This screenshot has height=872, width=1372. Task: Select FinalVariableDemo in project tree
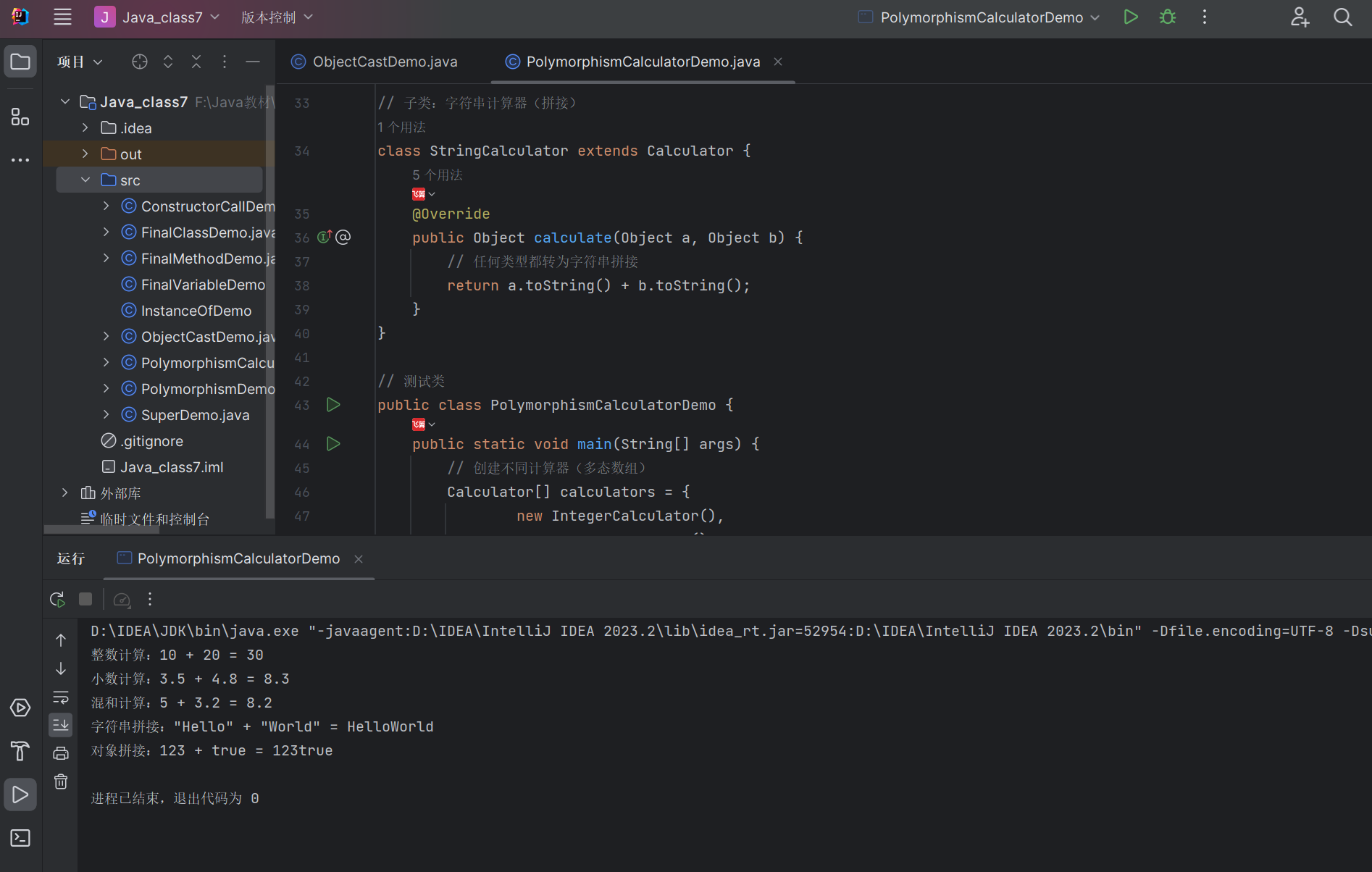(203, 285)
